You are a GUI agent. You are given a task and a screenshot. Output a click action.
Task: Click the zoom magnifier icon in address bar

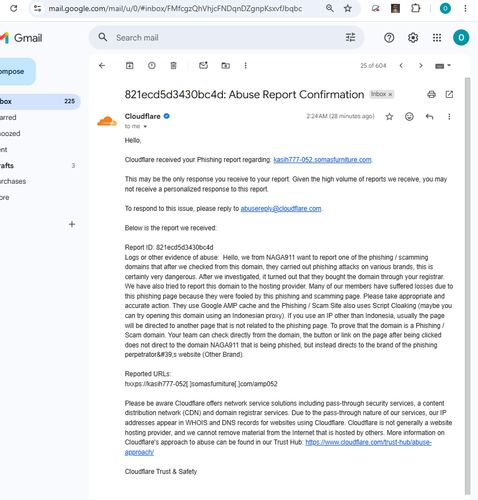pos(330,8)
